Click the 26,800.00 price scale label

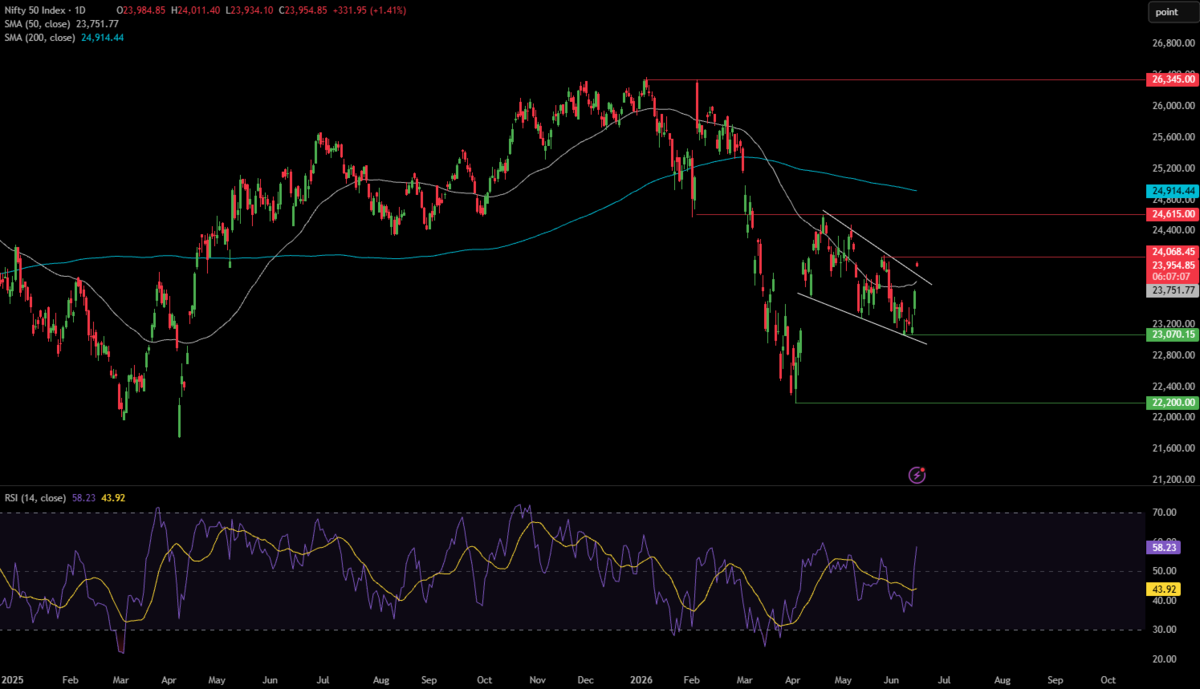[1173, 43]
